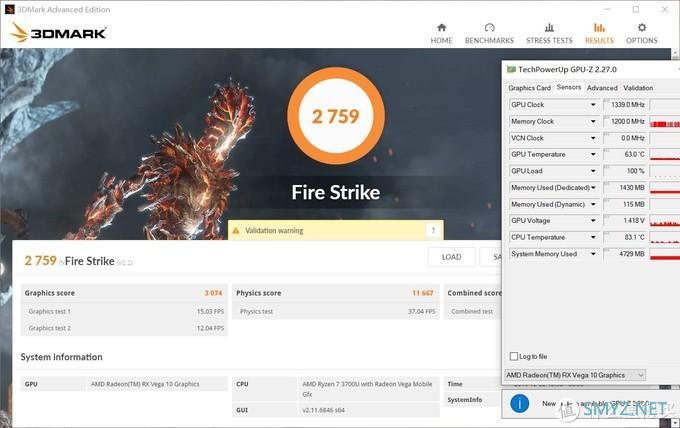Image resolution: width=680 pixels, height=428 pixels.
Task: Click the blue info icon in update notice
Action: pos(520,404)
